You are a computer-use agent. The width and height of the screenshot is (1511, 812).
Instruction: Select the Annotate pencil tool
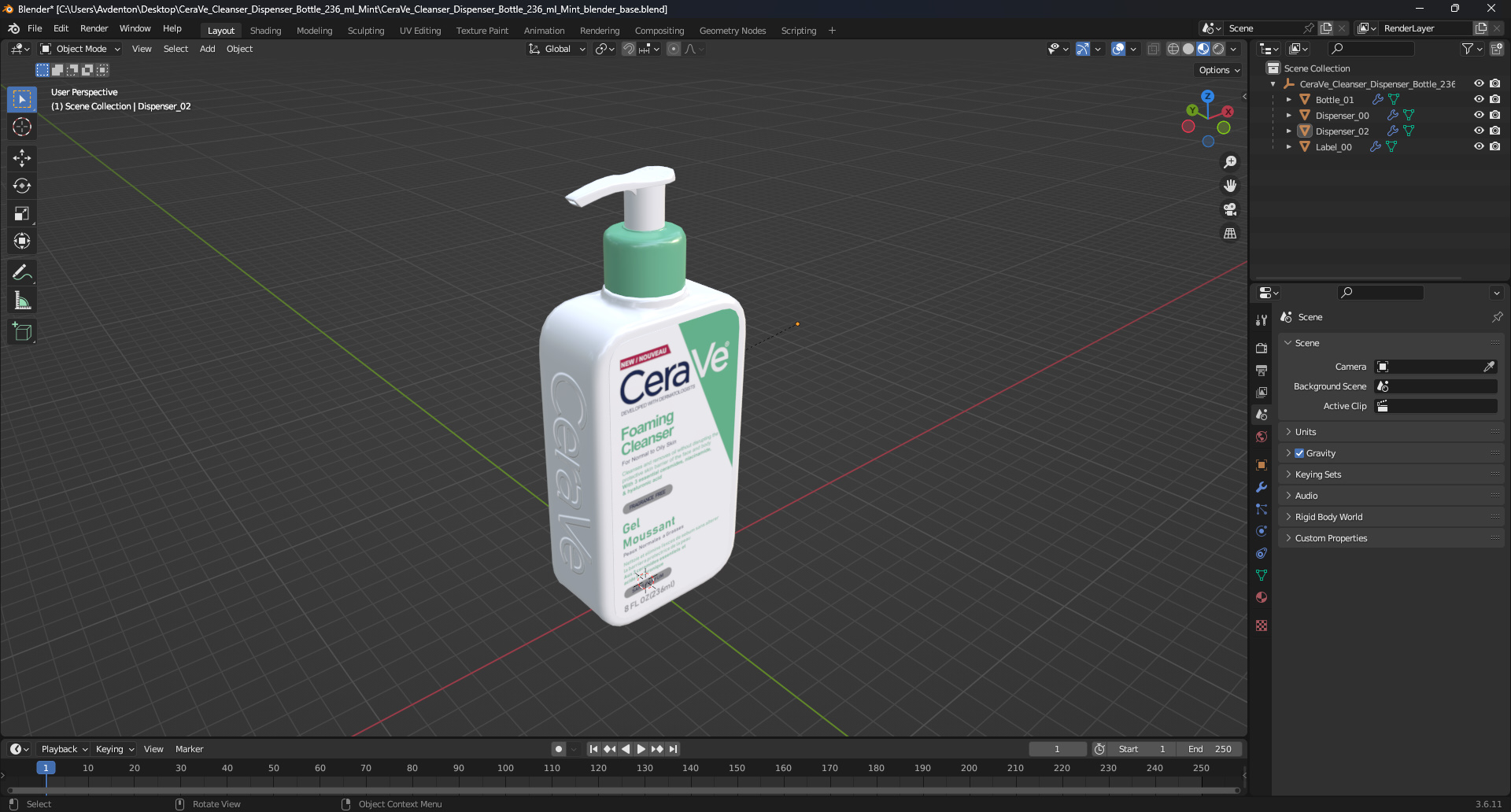pyautogui.click(x=22, y=273)
